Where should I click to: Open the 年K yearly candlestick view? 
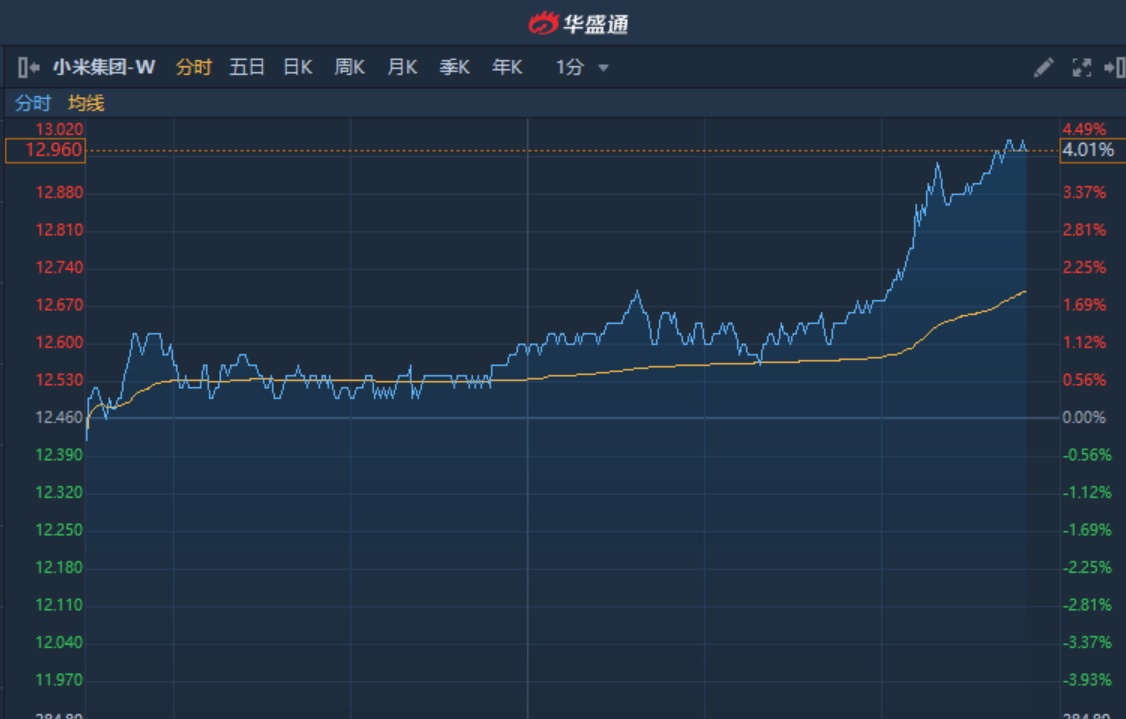pos(507,68)
